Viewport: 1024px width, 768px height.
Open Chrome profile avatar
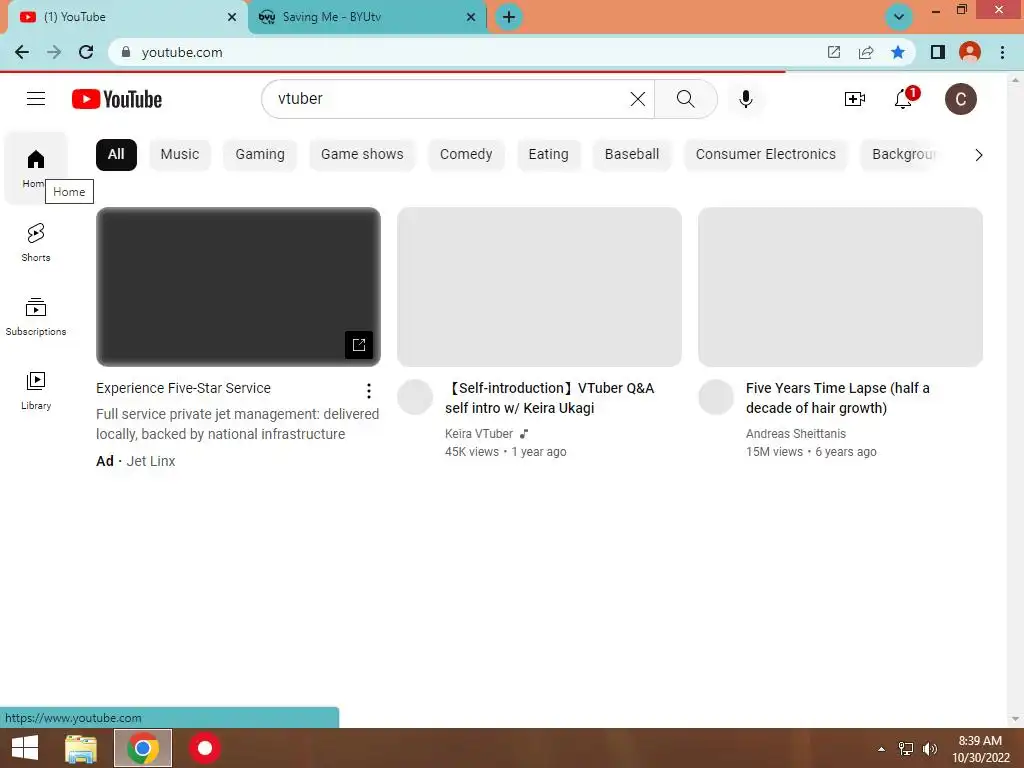[970, 52]
